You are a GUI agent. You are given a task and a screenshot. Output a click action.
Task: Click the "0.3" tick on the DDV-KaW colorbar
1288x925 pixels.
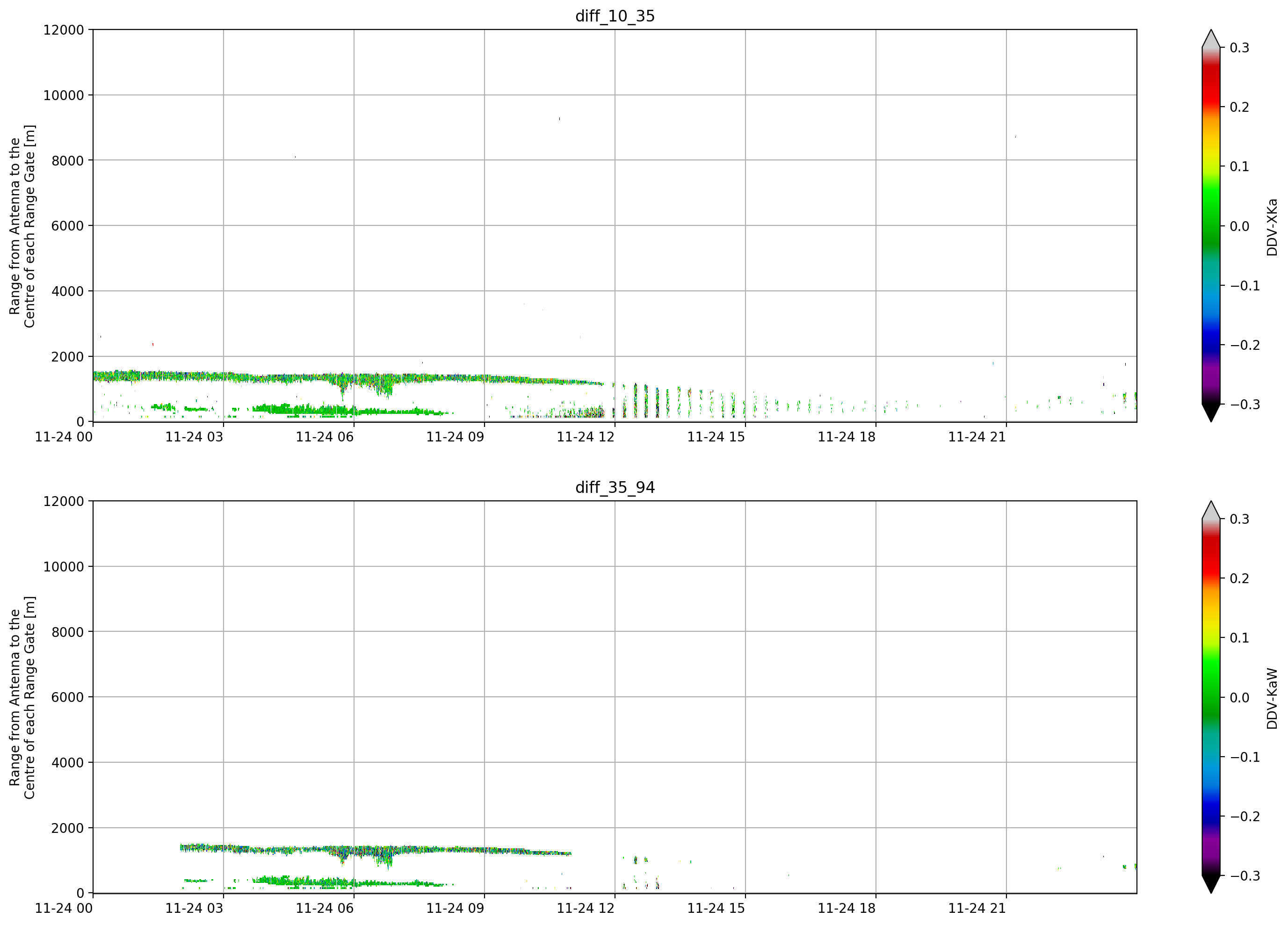click(1240, 519)
